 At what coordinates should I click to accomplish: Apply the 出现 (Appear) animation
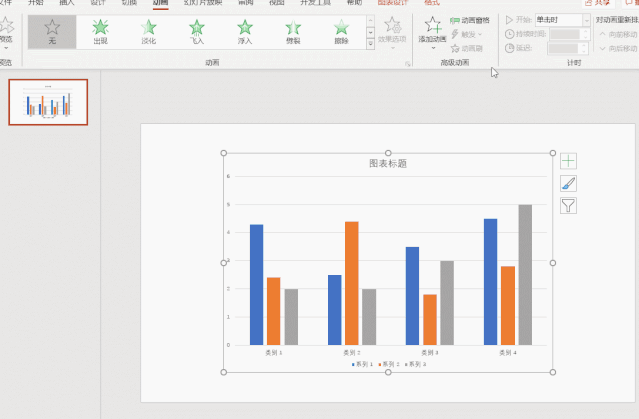pyautogui.click(x=100, y=32)
